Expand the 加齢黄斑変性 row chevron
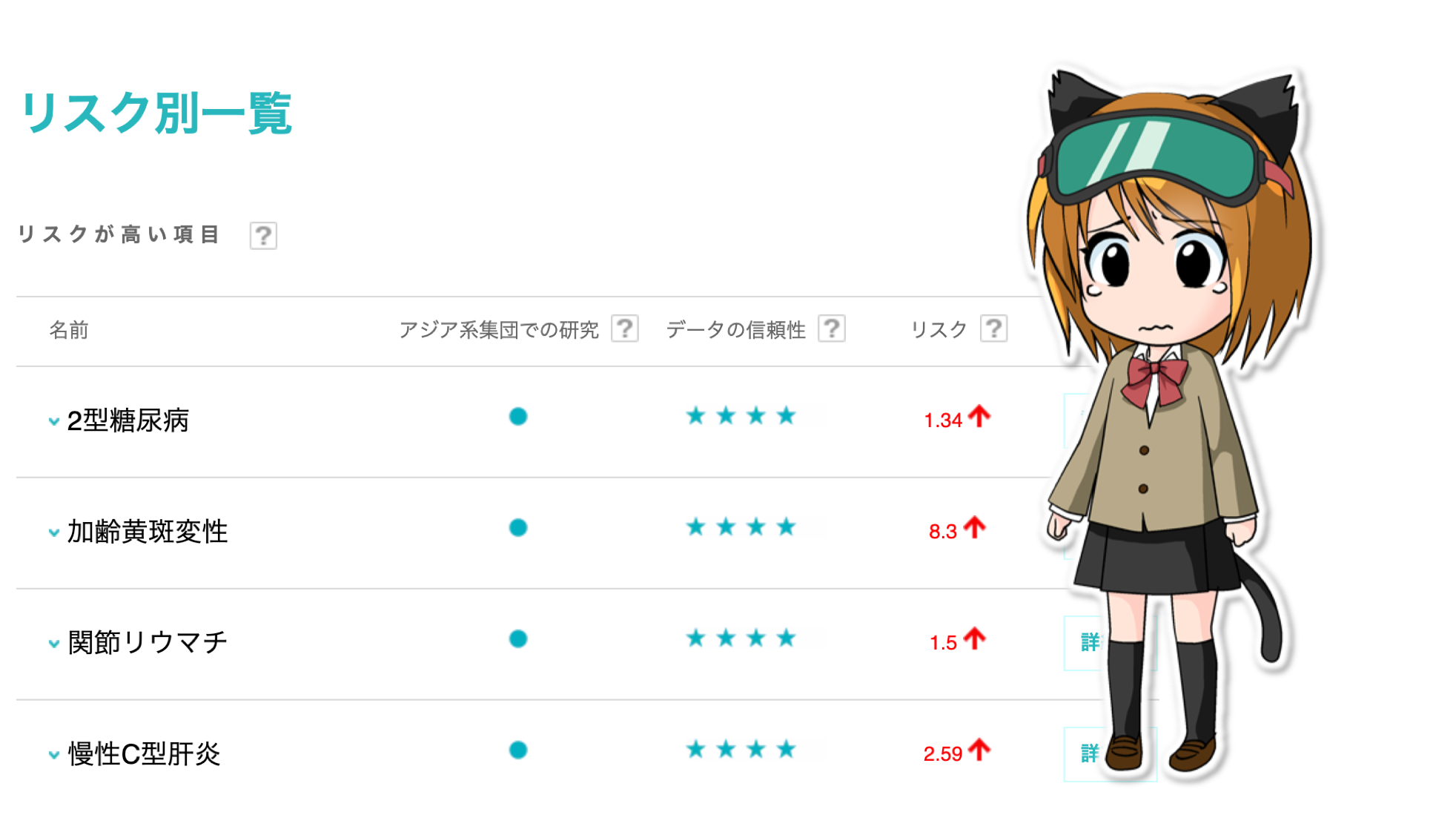This screenshot has height=832, width=1456. (x=53, y=532)
